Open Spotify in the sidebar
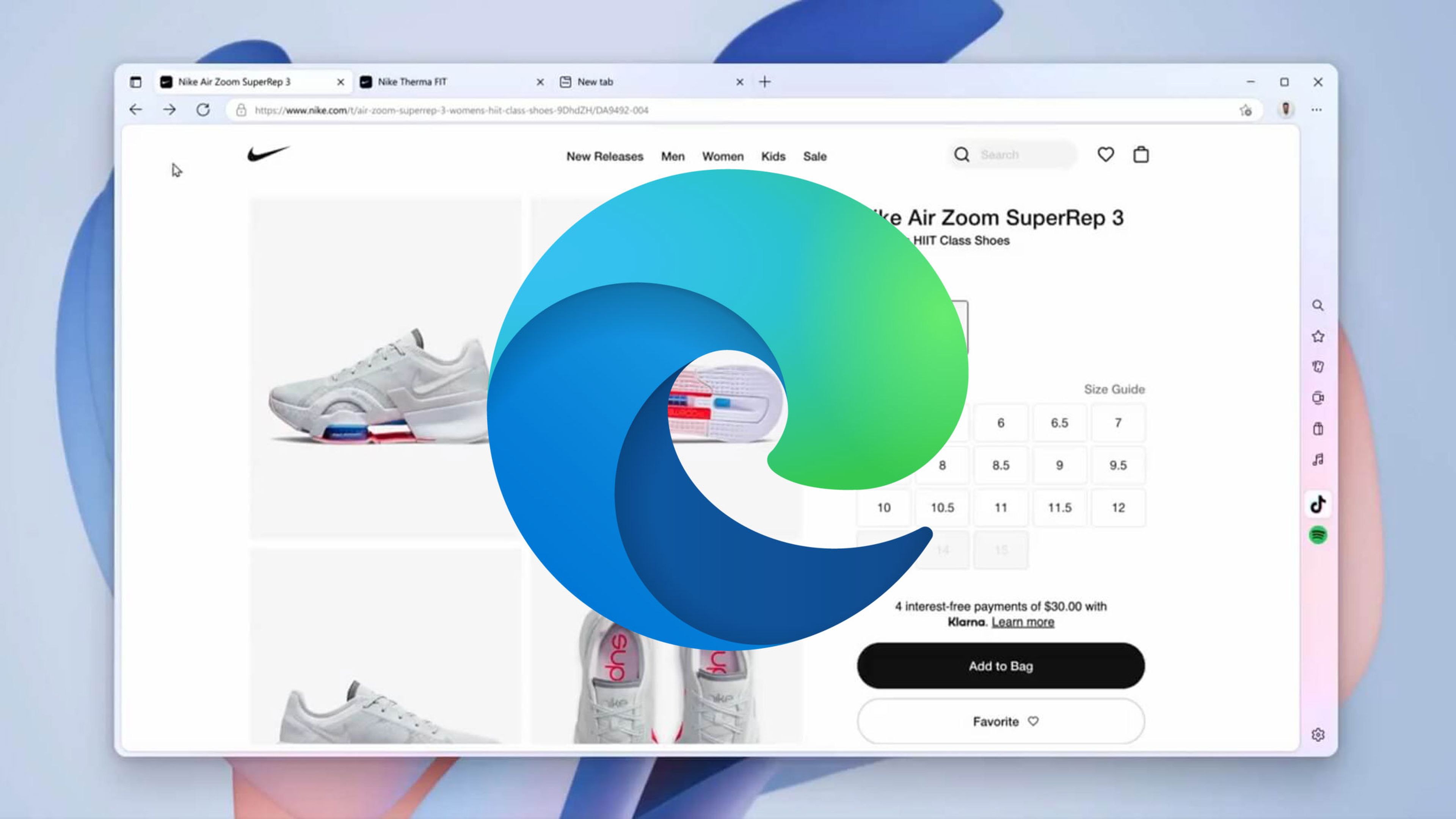 tap(1318, 535)
